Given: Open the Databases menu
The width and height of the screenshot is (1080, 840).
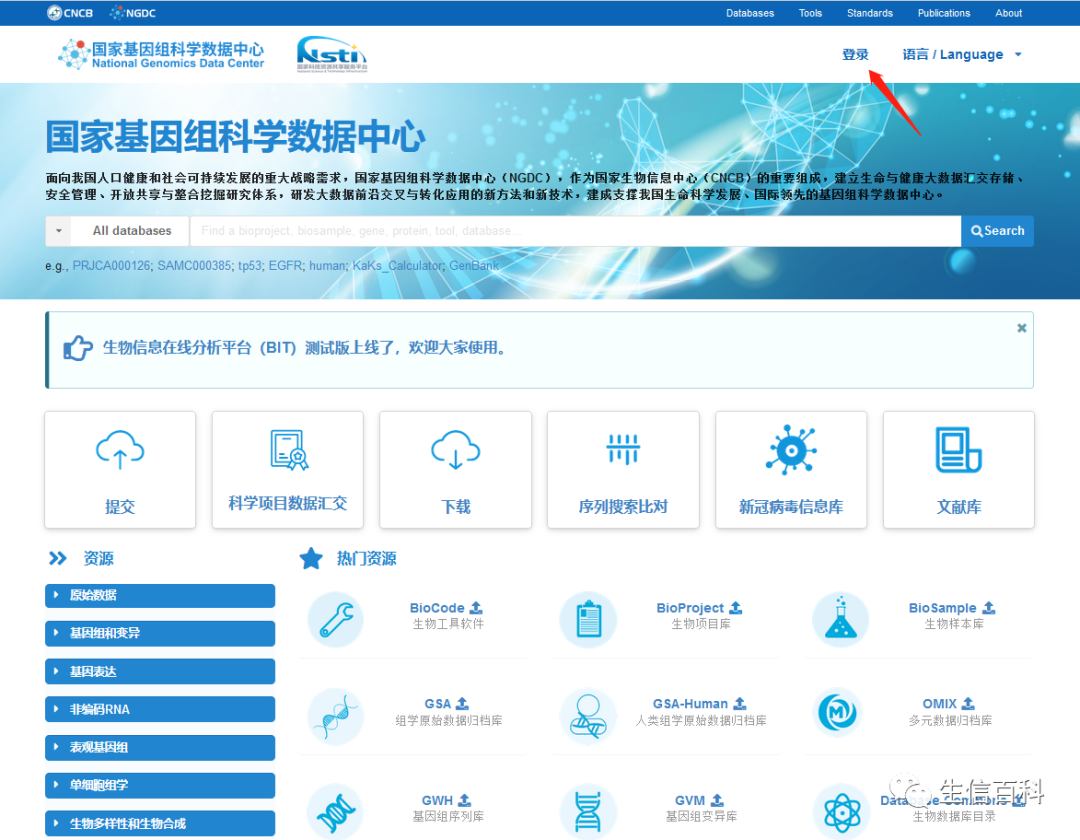Looking at the screenshot, I should pyautogui.click(x=749, y=13).
